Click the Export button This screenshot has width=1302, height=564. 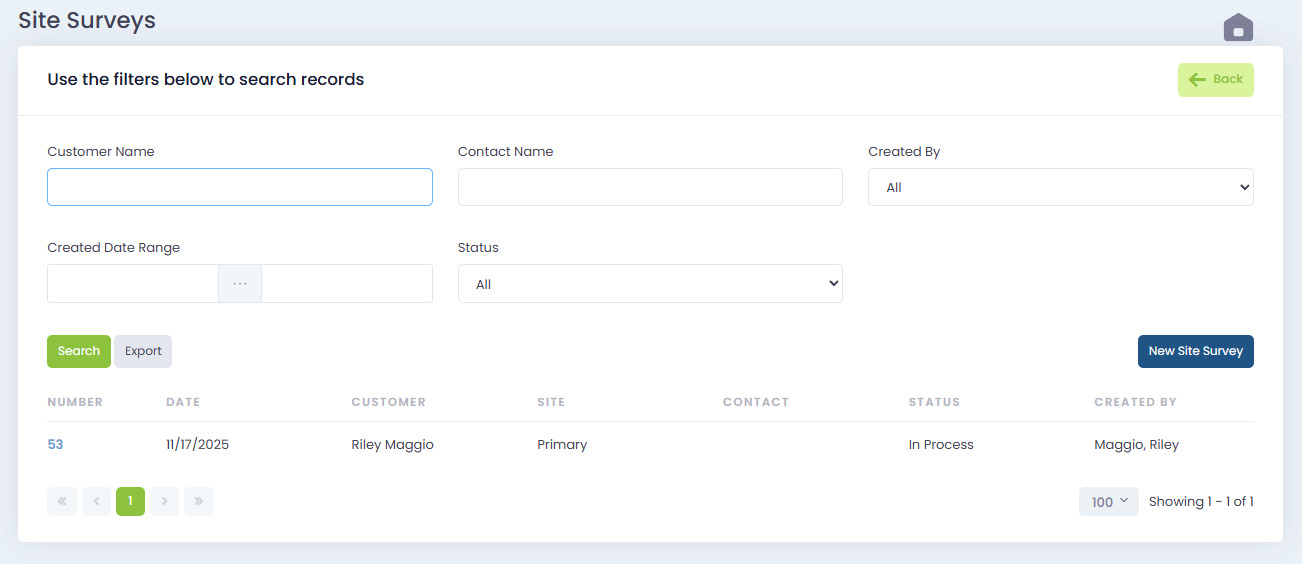coord(143,351)
